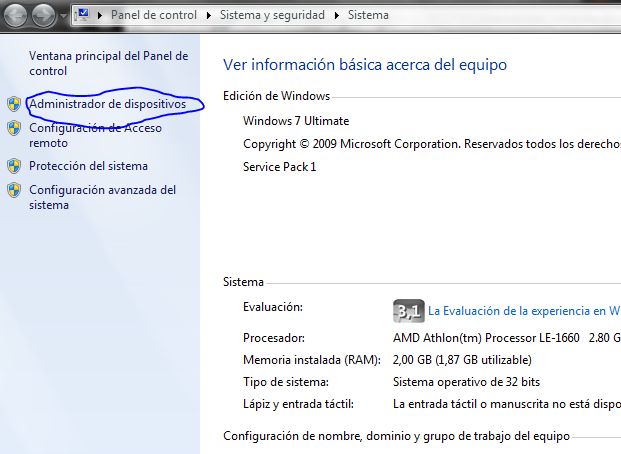Click the Service Pack 1 text

(280, 167)
